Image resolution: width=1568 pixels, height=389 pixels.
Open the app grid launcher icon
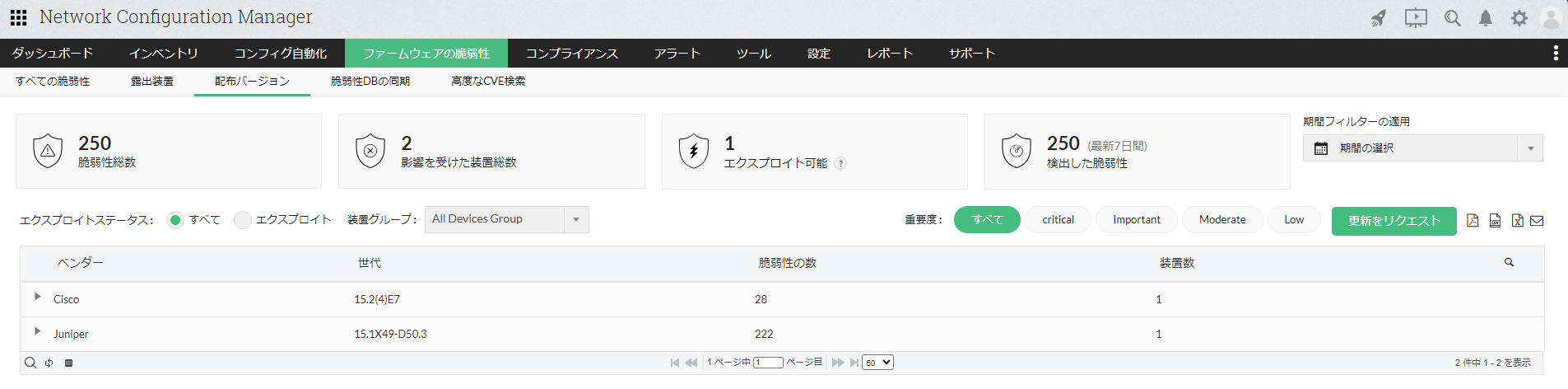[x=18, y=17]
